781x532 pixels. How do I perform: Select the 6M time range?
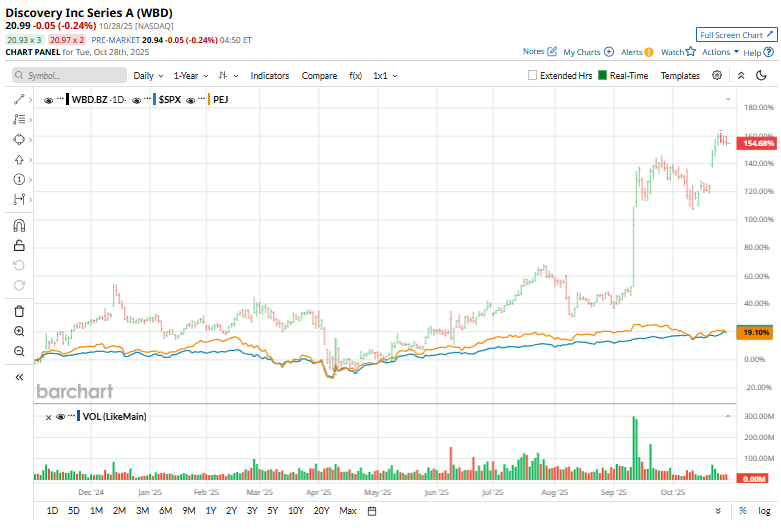[165, 511]
